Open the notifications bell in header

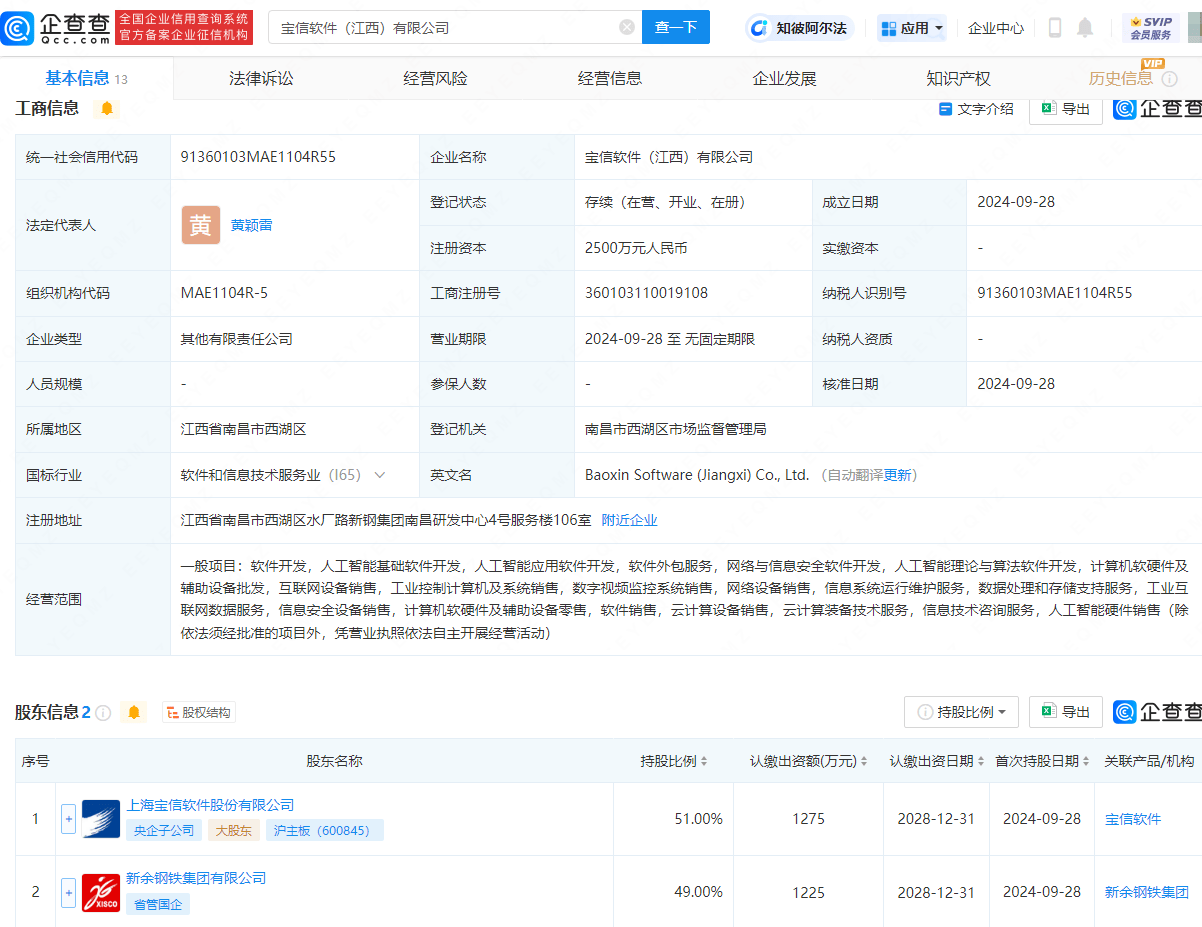point(1085,28)
